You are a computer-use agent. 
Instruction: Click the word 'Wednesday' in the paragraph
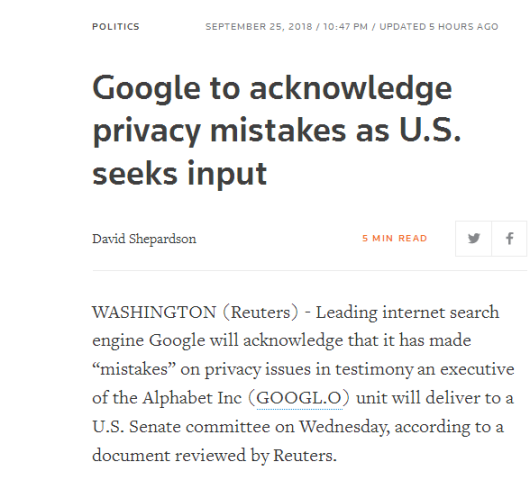(x=344, y=427)
